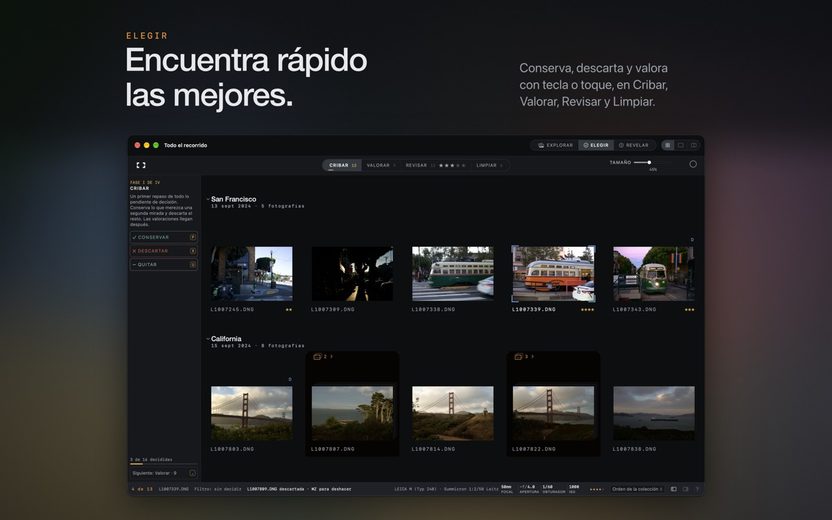Image resolution: width=832 pixels, height=520 pixels.
Task: Click the three stars under L1007343.DNG
Action: [x=689, y=309]
